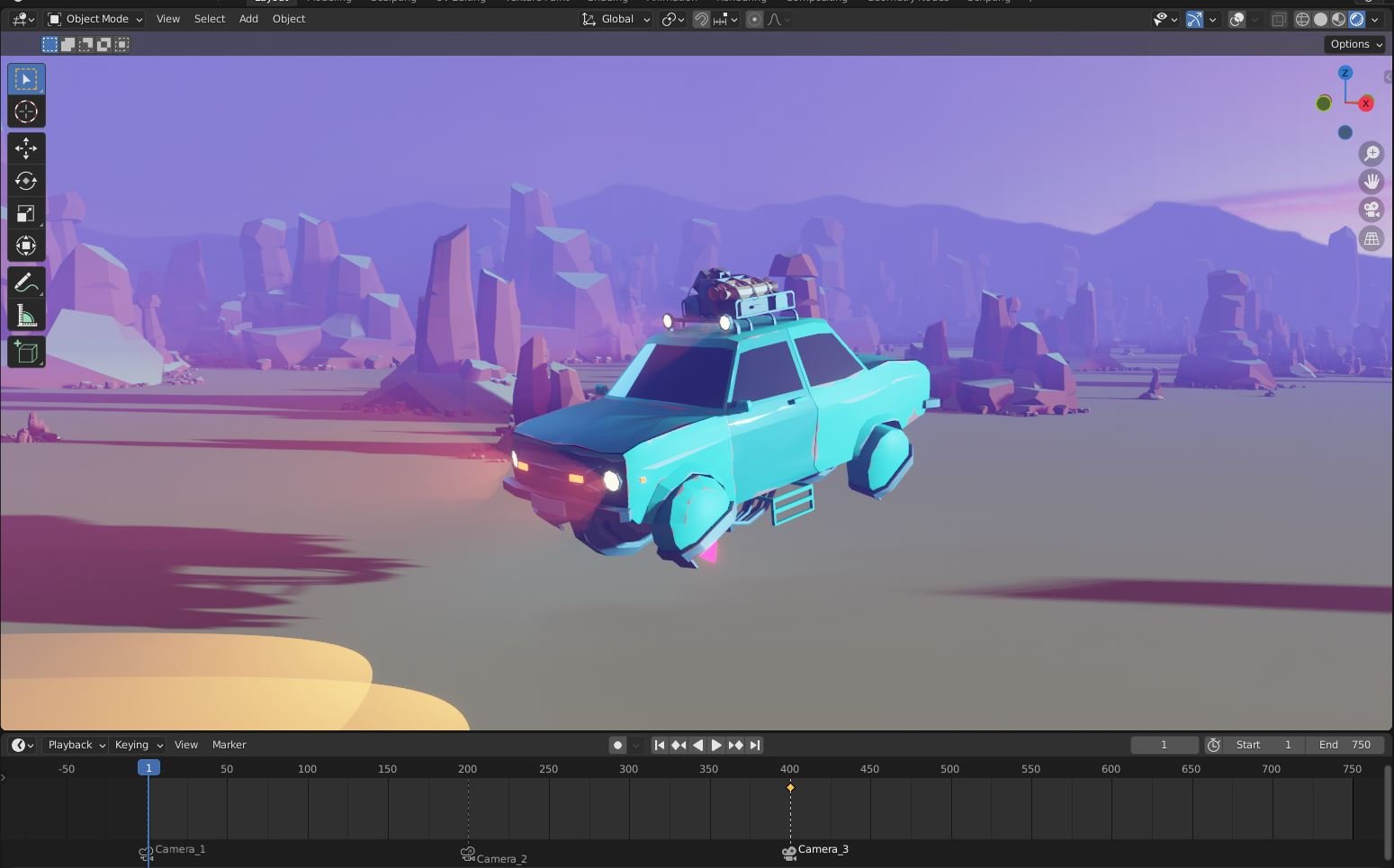Click the red X axis gizmo

coord(1366,103)
